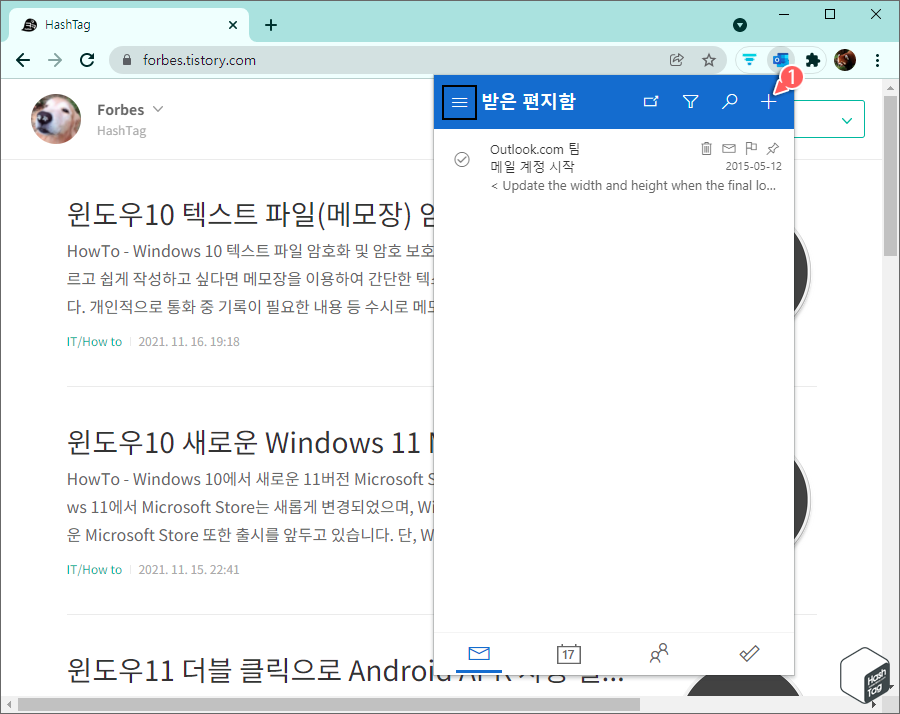This screenshot has width=900, height=714.
Task: Click IT/How to category dated 2021. 11. 15.
Action: click(94, 569)
